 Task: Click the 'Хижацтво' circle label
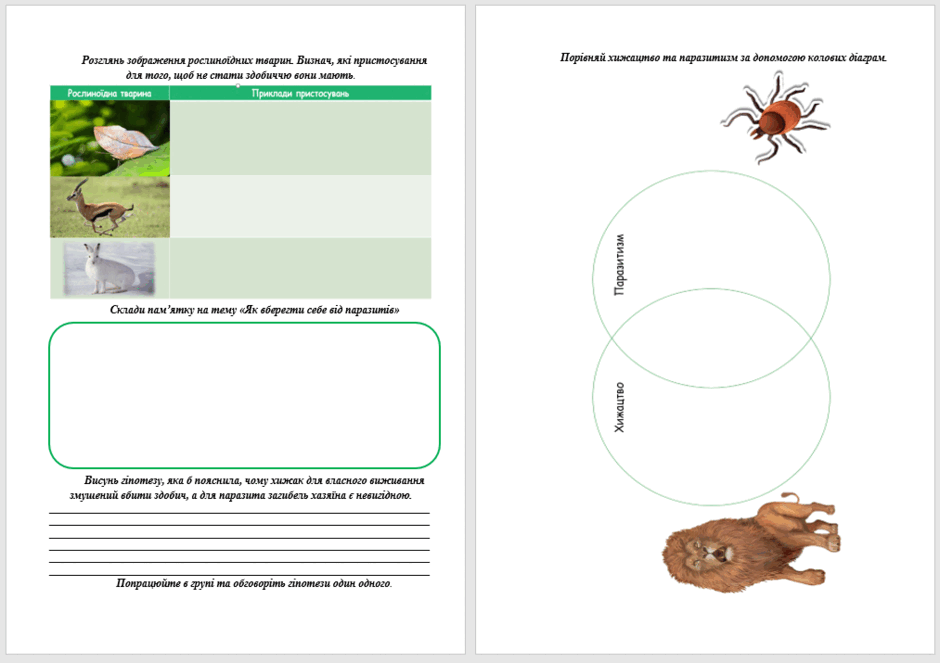[x=619, y=407]
